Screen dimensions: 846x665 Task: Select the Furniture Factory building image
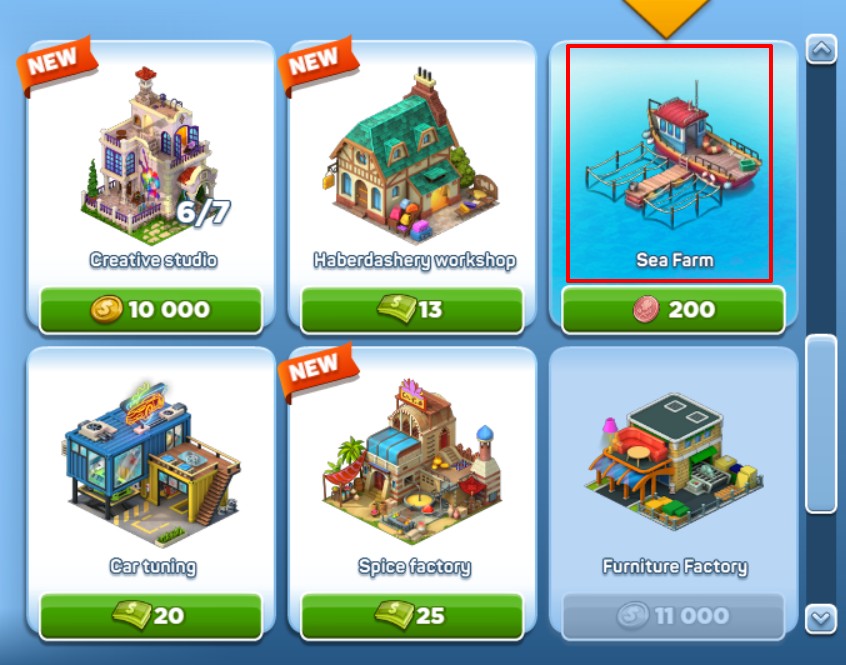(x=674, y=463)
